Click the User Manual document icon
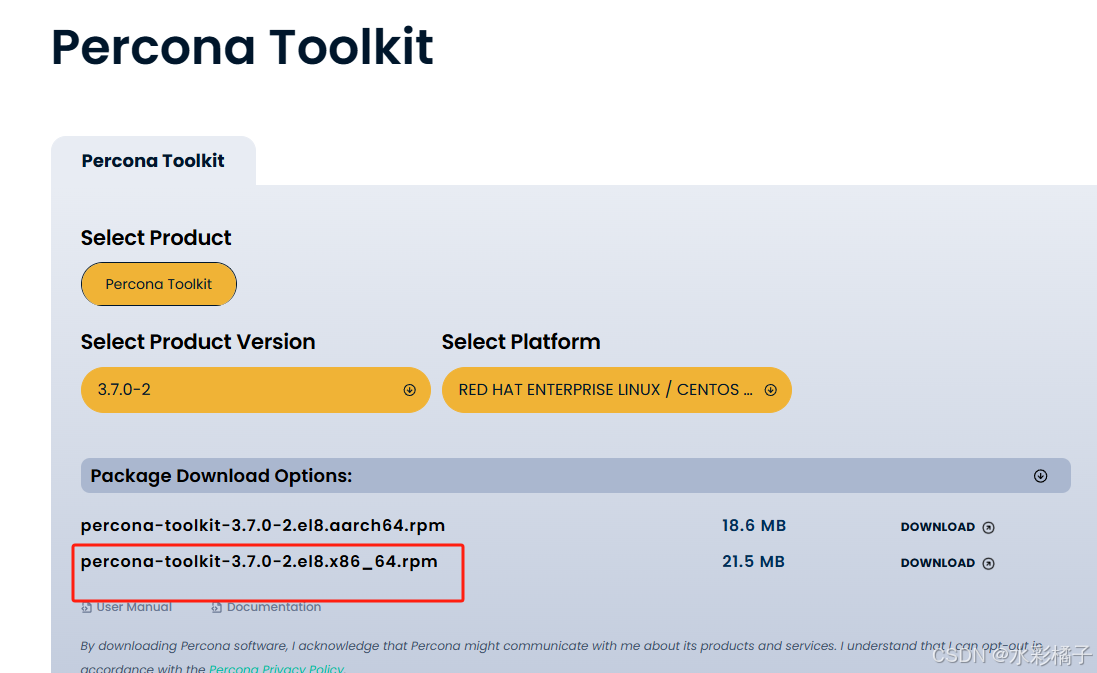This screenshot has width=1097, height=673. click(x=86, y=607)
